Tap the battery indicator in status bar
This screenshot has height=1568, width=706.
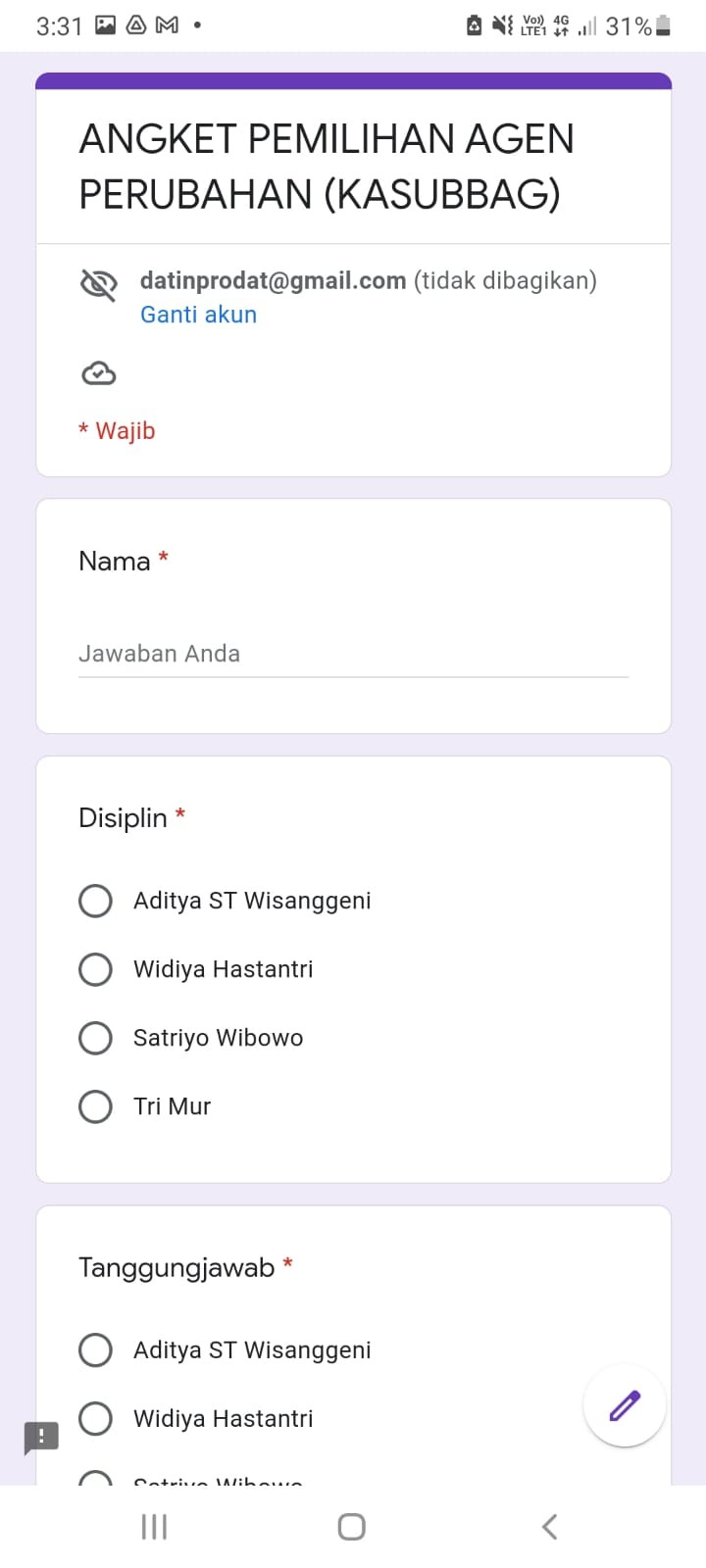tap(663, 25)
